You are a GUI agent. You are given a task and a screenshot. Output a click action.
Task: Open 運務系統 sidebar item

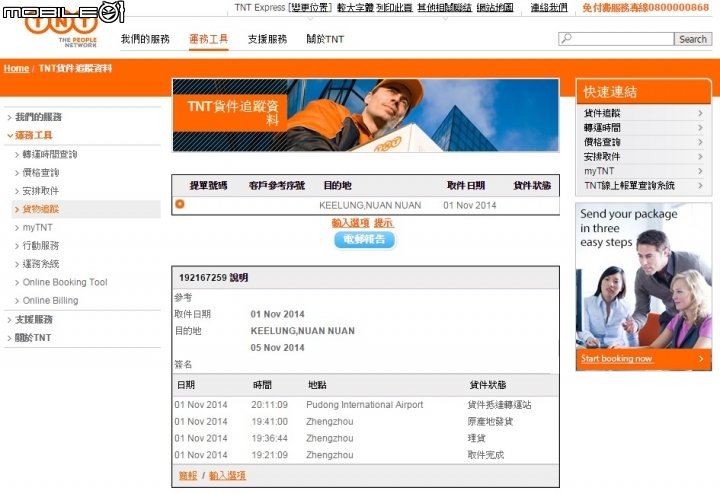[x=40, y=264]
